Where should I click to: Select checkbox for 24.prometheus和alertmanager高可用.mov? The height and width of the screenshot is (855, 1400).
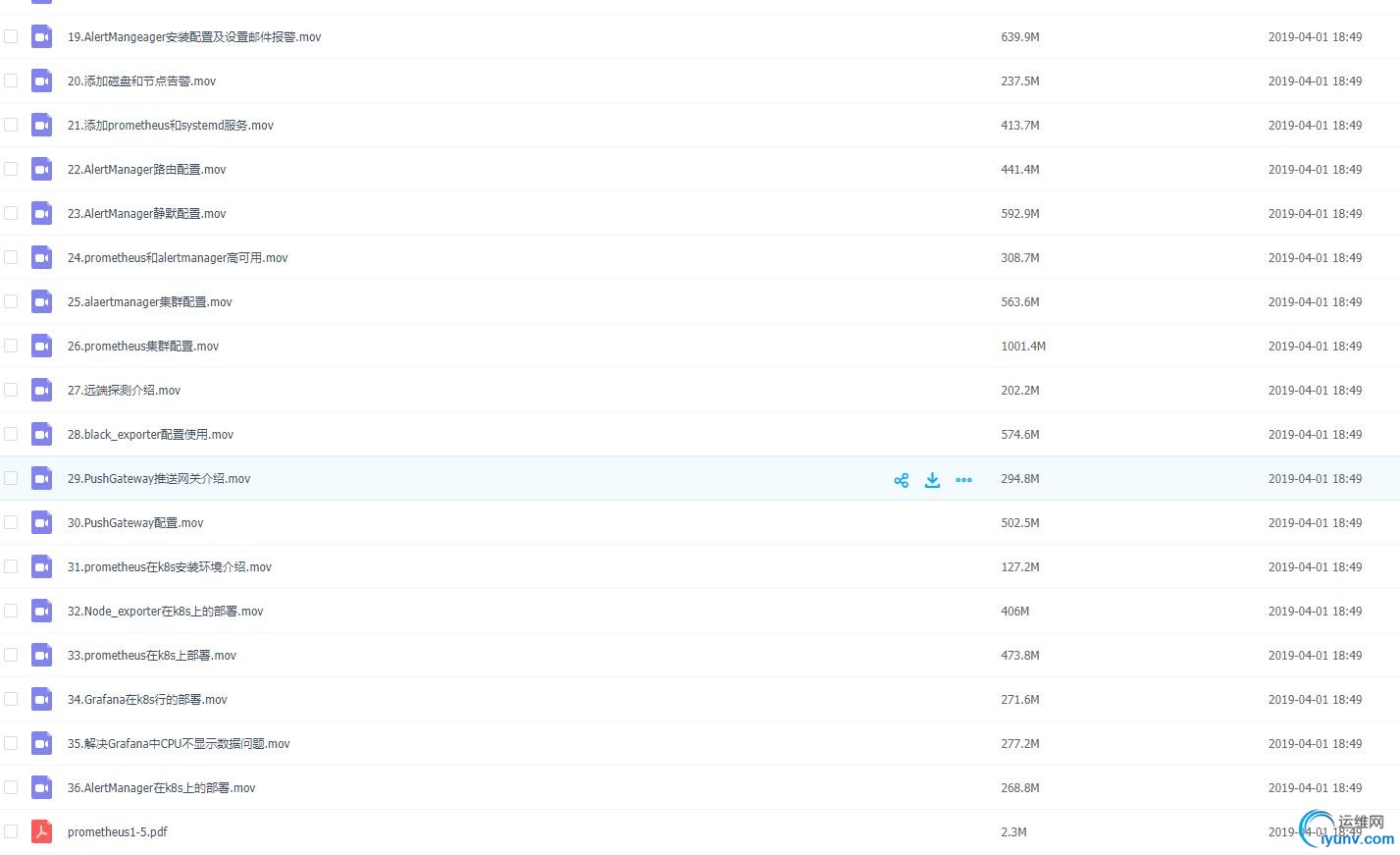click(x=11, y=257)
